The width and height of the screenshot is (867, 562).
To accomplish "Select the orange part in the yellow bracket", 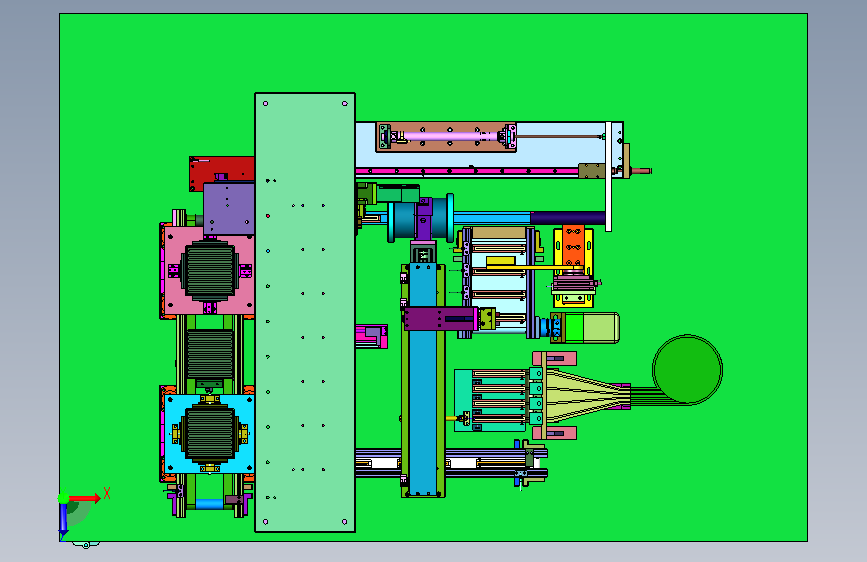I will coord(573,247).
